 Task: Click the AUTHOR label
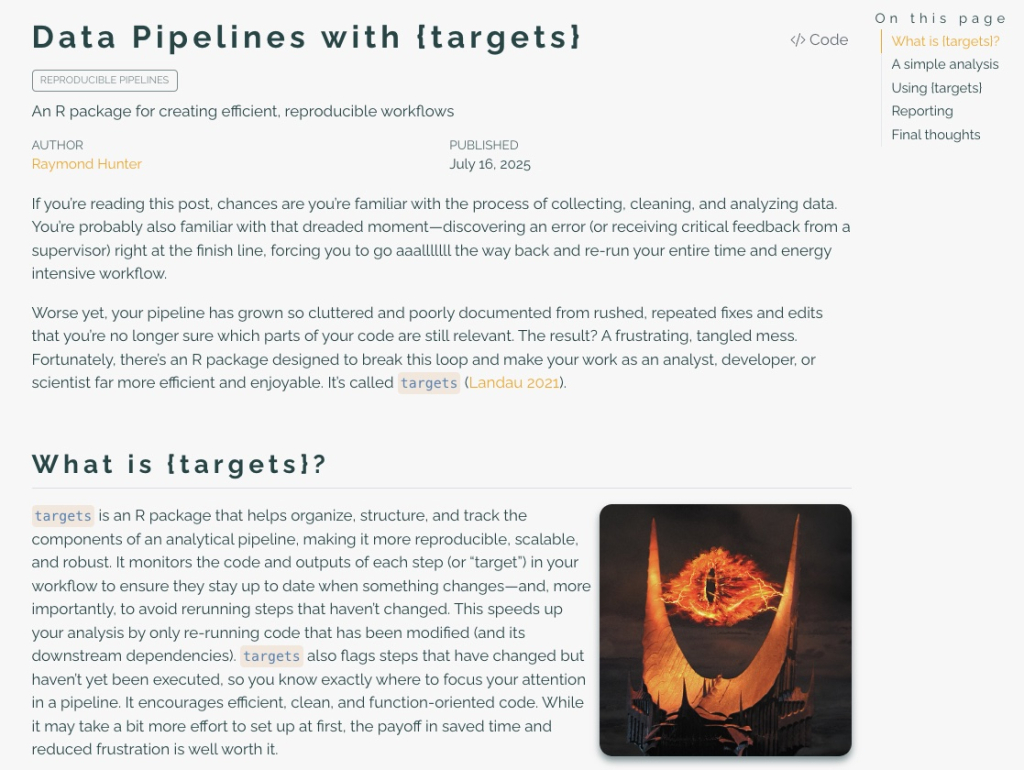click(57, 145)
